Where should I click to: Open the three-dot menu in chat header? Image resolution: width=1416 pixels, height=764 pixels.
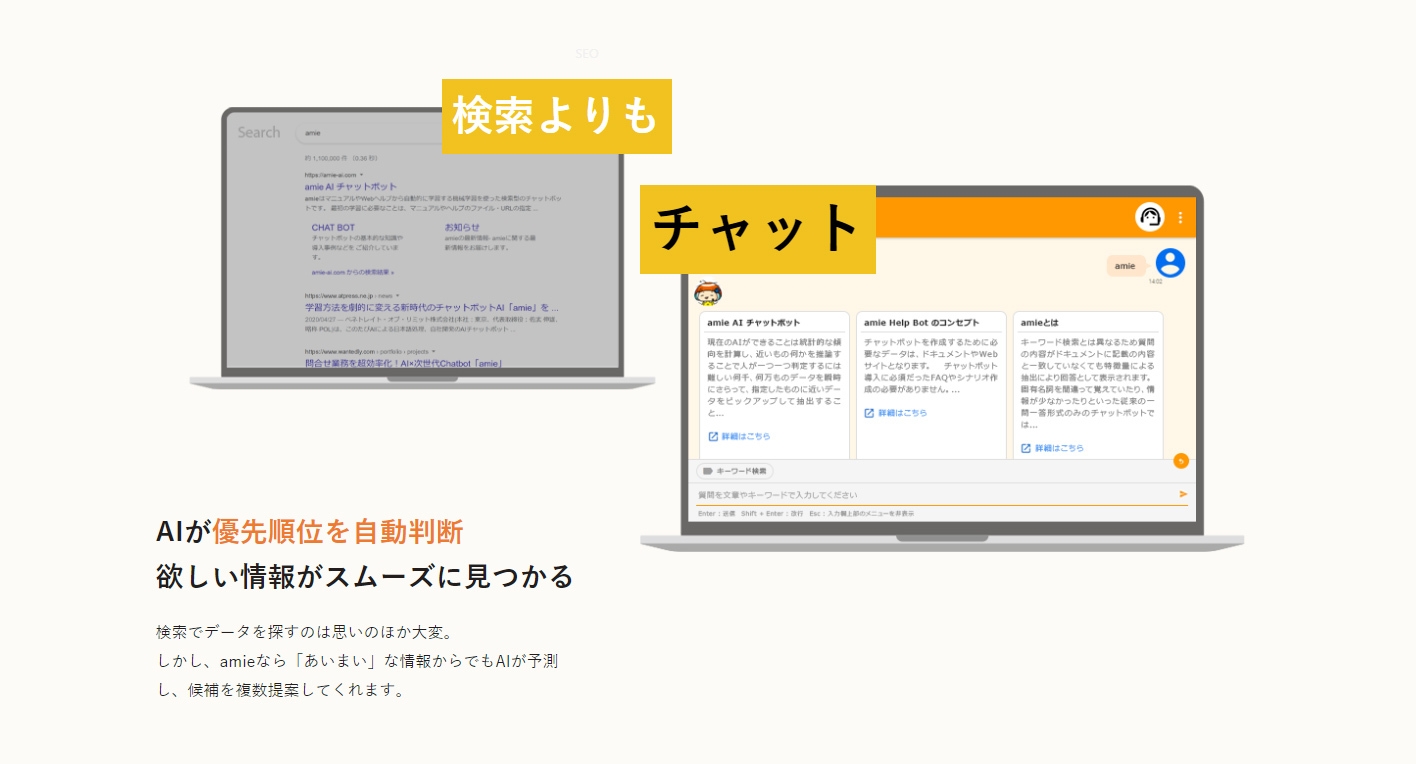[x=1180, y=217]
